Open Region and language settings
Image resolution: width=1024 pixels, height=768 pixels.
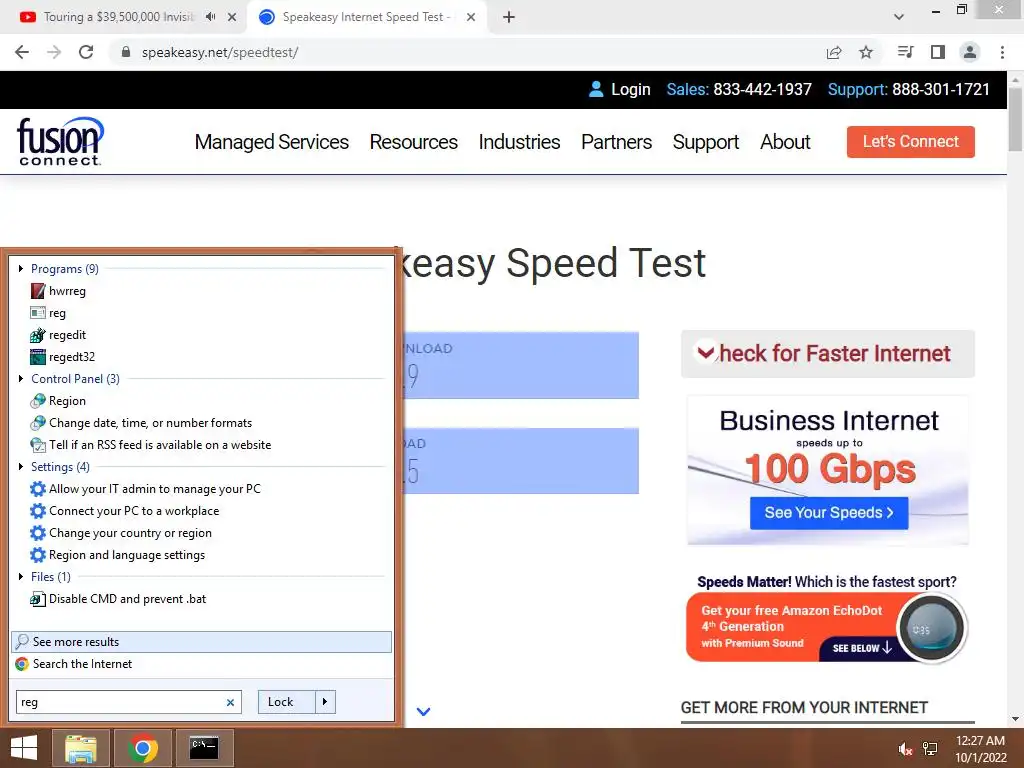pyautogui.click(x=118, y=554)
